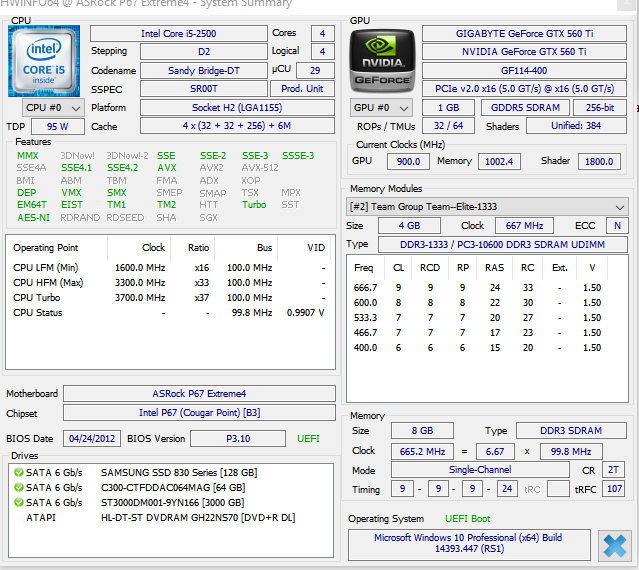Click the C300-CTFDDAC064MAG drive status checkmark
Screen dimensions: 639x570
point(18,487)
